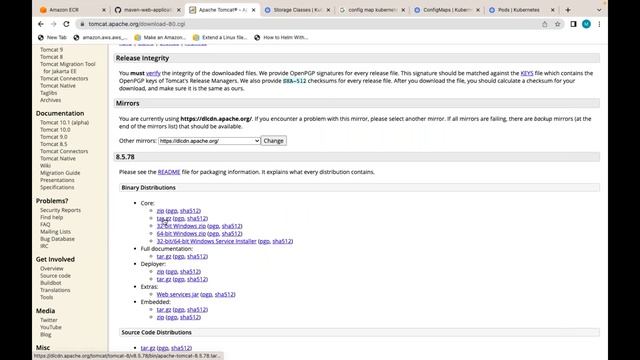Reload the Tomcat download page
Viewport: 640px width, 360px height.
coord(66,24)
